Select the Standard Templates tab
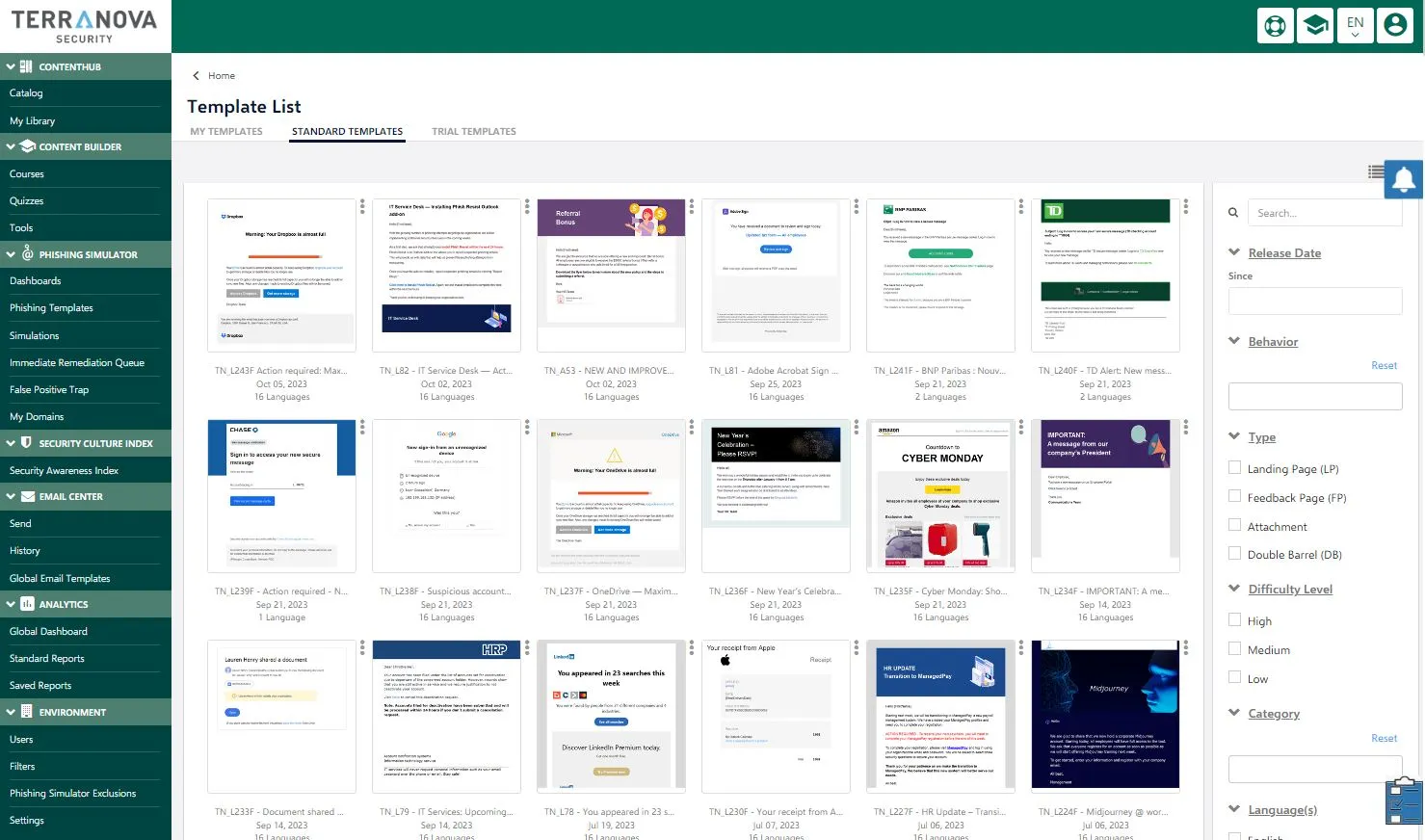Screen dimensions: 1425x840 coord(348,132)
